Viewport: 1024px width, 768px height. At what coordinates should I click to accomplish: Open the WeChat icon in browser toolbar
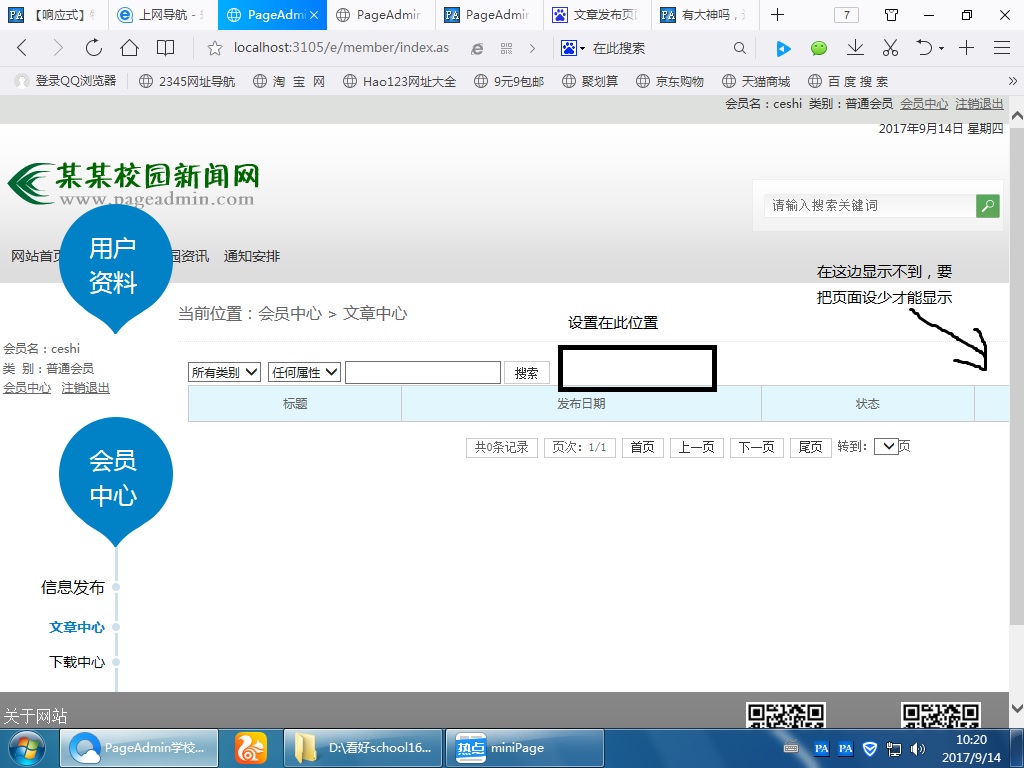819,48
